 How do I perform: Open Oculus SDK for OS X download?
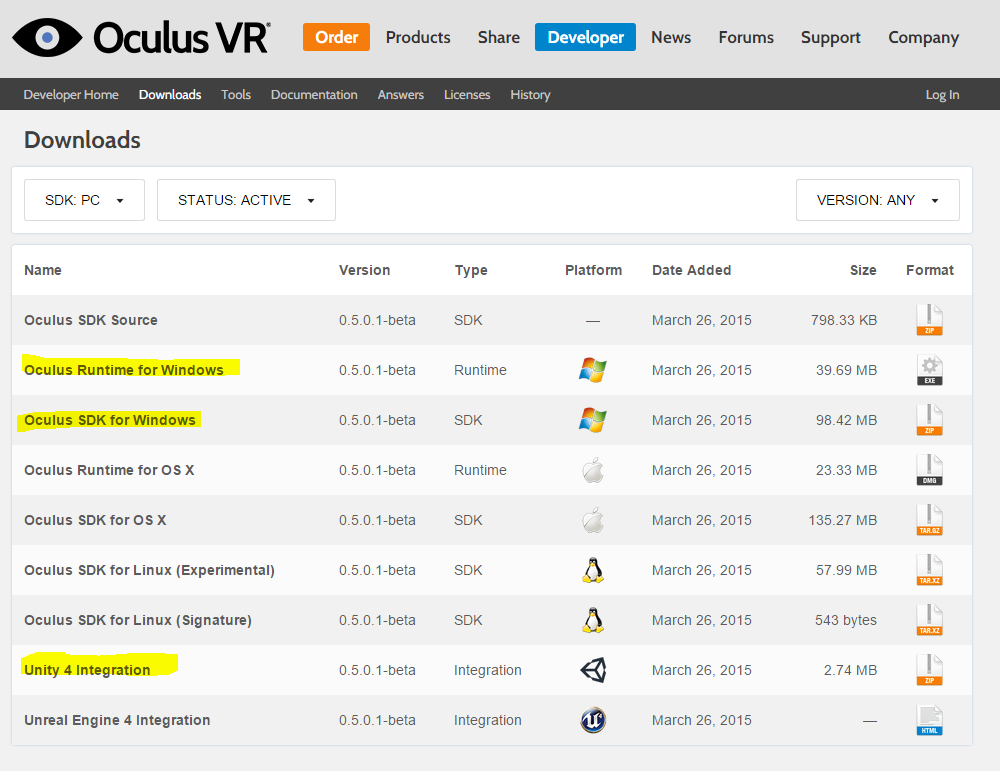[95, 520]
